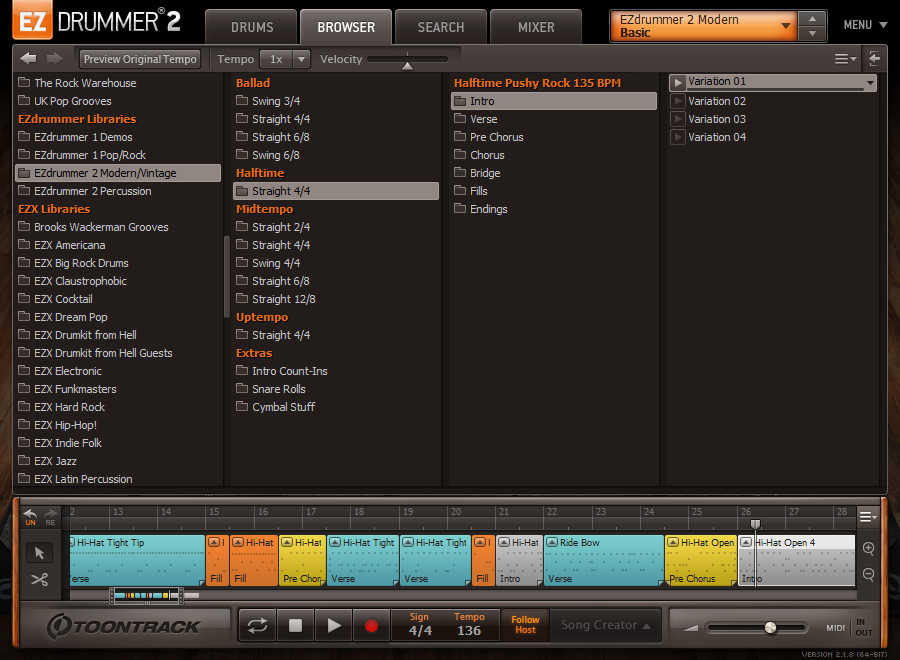Screen dimensions: 900x660
Task: Click the playhead marker at bar 26
Action: (x=755, y=524)
